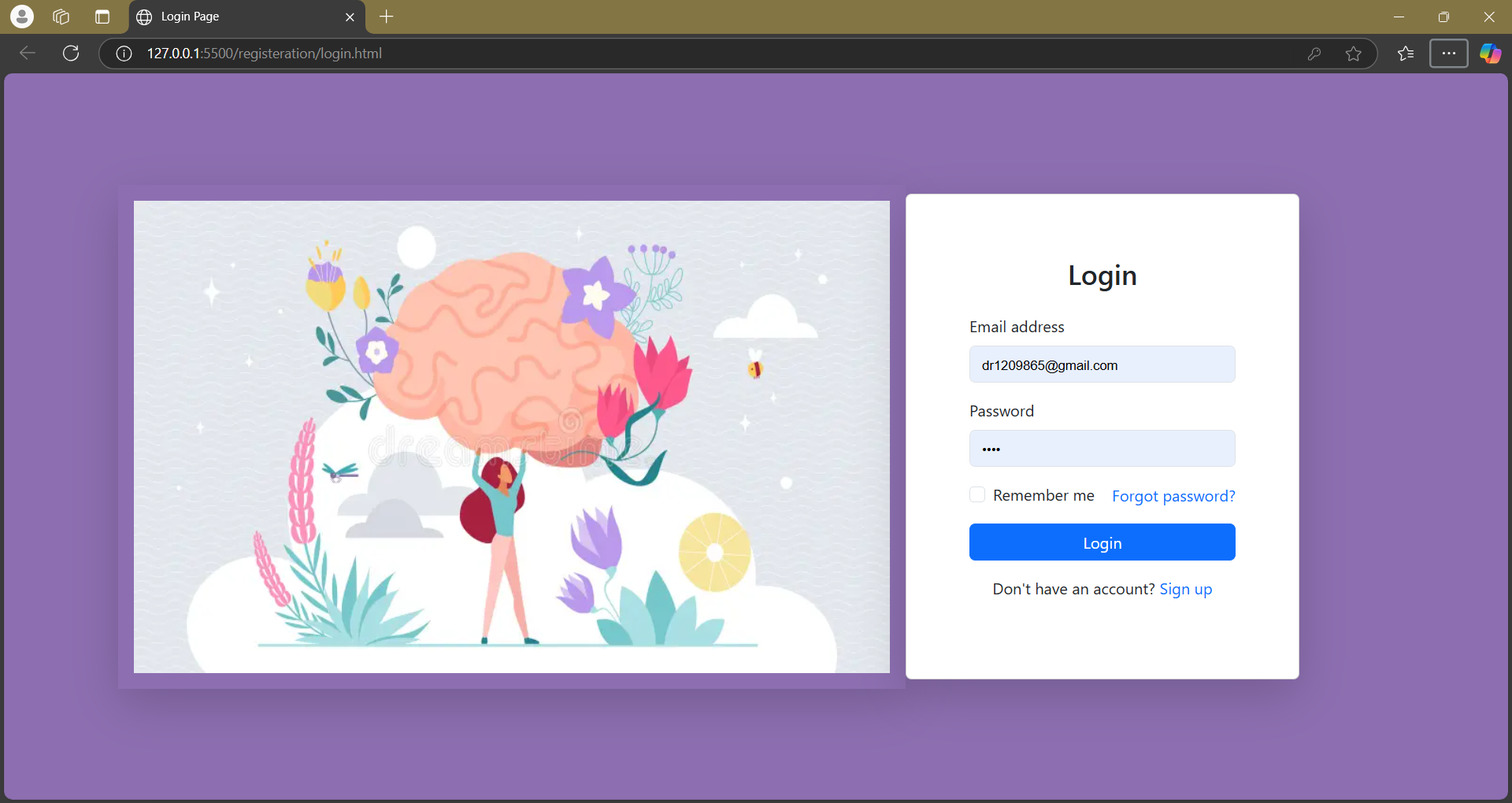Click the Remember me label
The width and height of the screenshot is (1512, 803).
[1043, 495]
